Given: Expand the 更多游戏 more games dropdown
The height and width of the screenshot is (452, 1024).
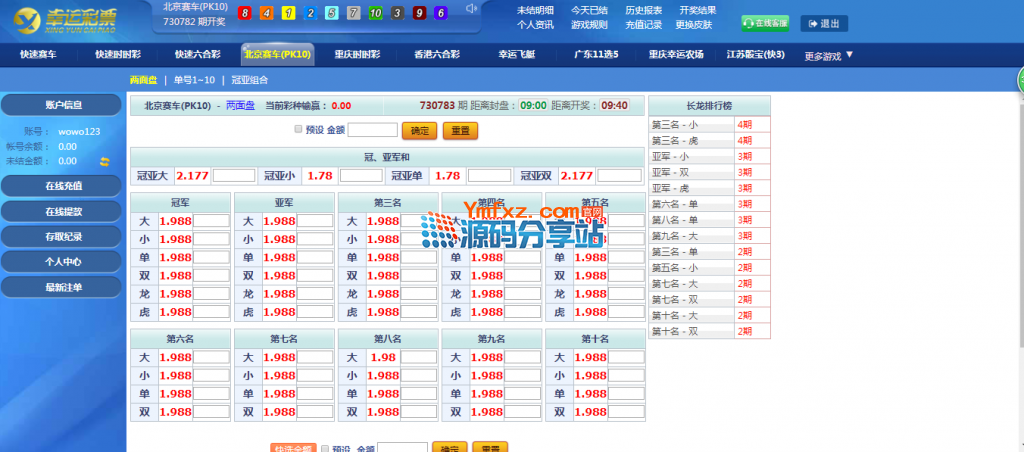Looking at the screenshot, I should click(x=829, y=56).
